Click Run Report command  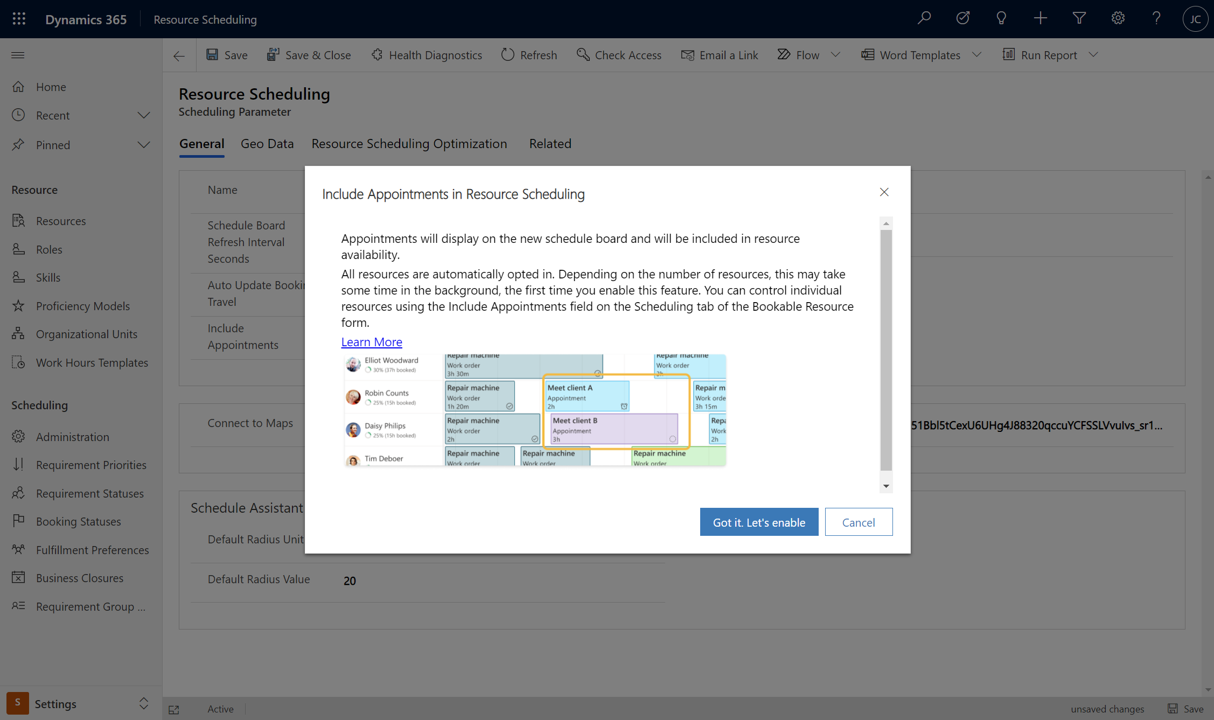[1040, 55]
